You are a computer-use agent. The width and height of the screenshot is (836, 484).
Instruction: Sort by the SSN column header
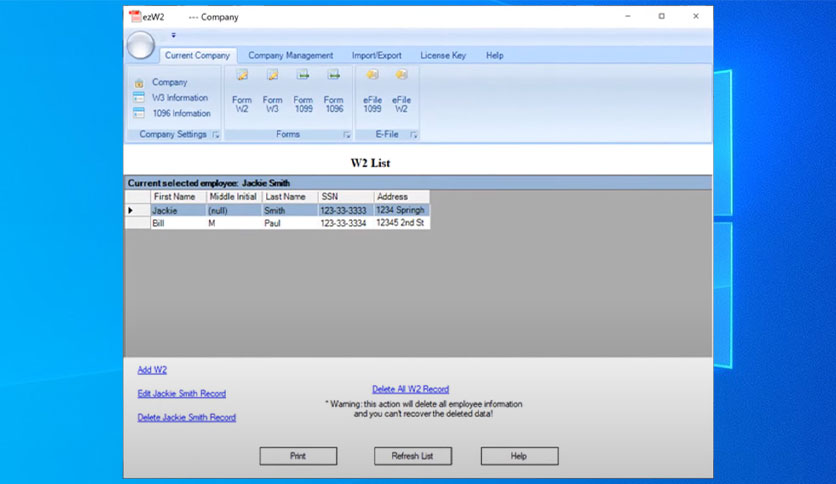[346, 197]
